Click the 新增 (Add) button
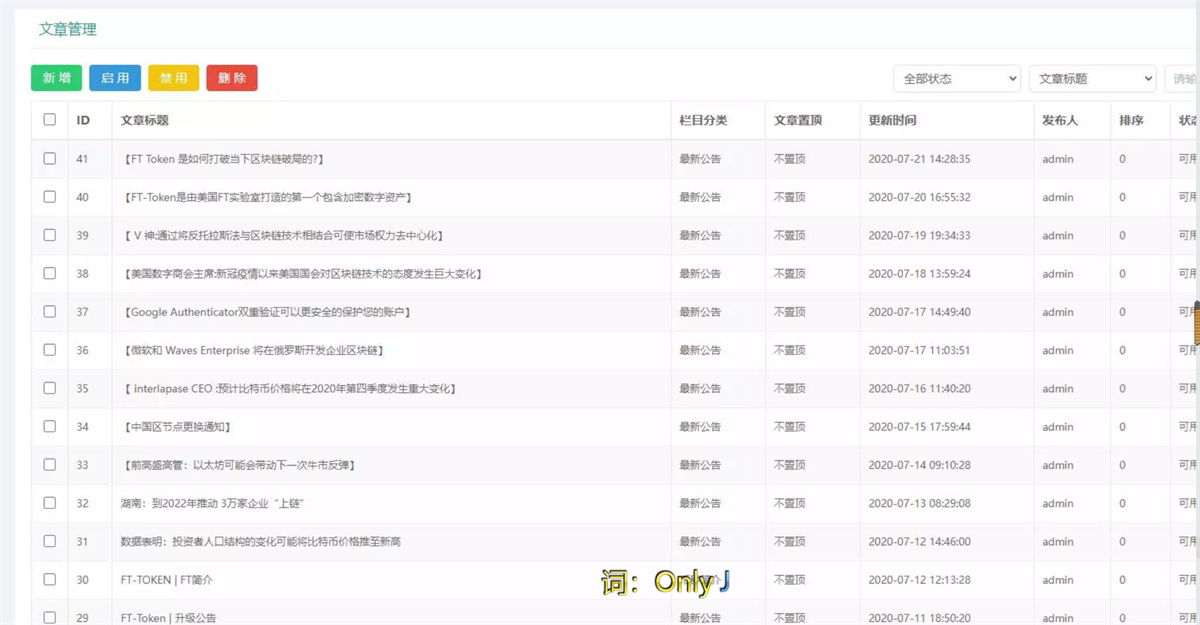 55,77
